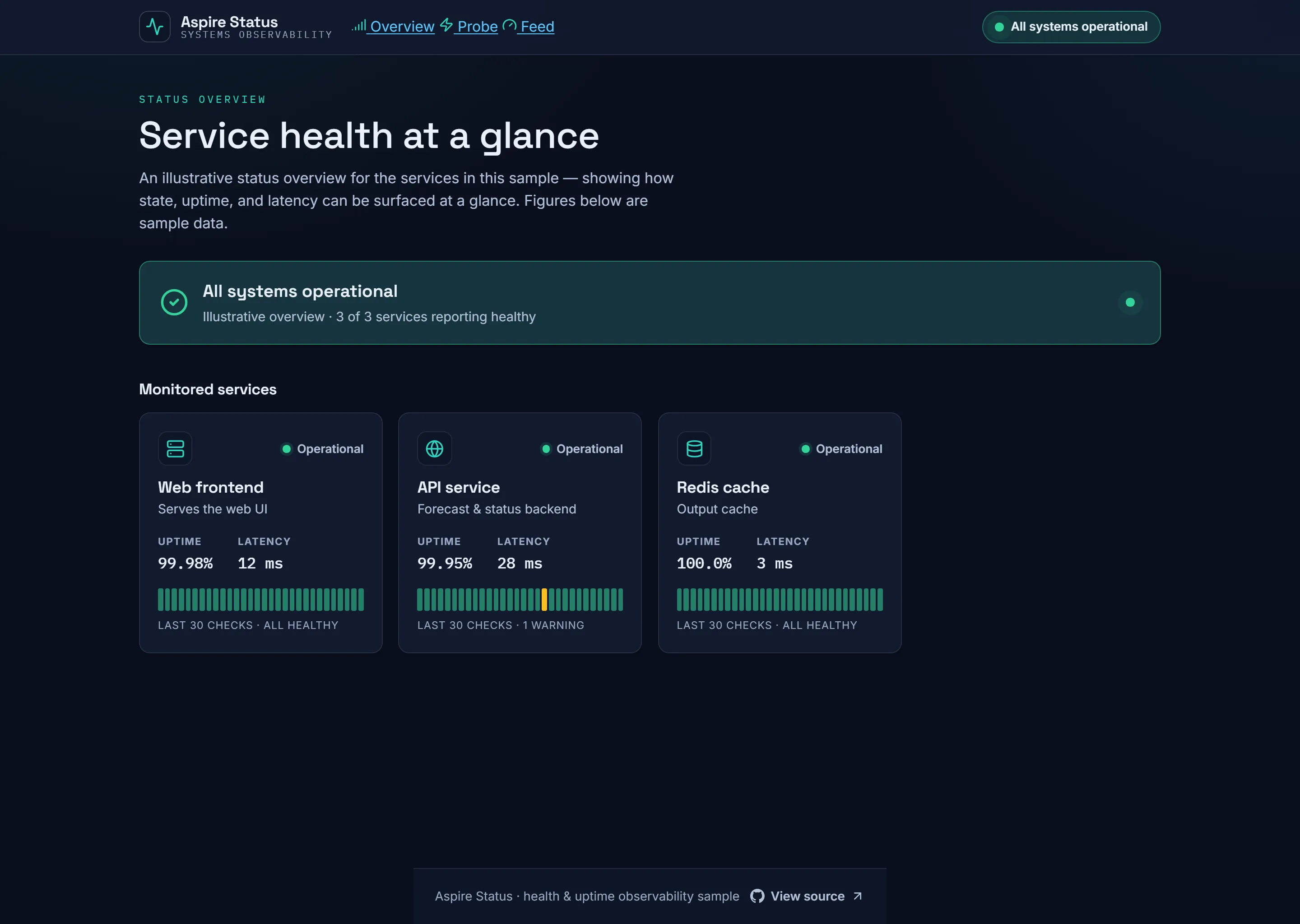Click the Aspire Status brand title

click(229, 22)
